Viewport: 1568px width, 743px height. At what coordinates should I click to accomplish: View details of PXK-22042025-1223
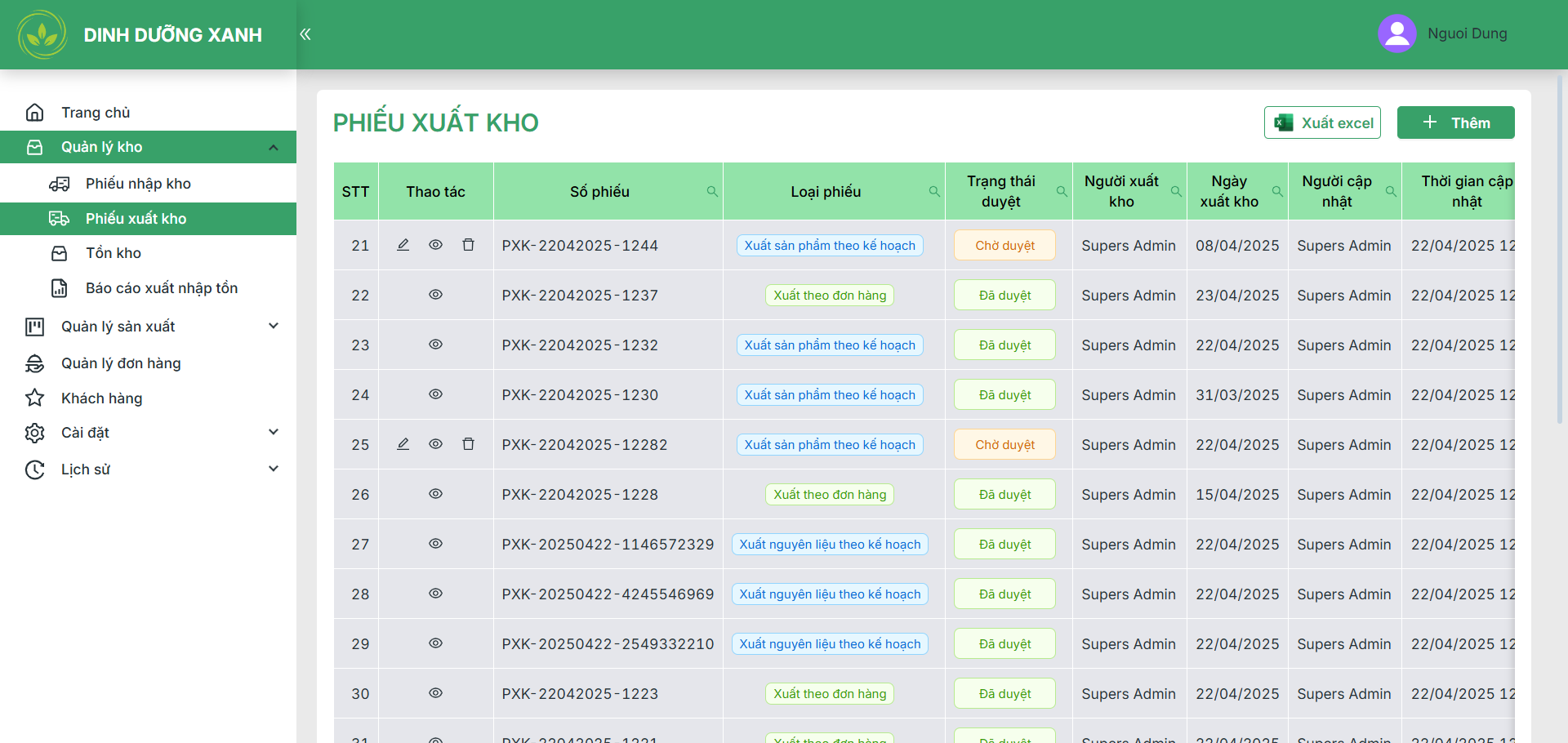pyautogui.click(x=435, y=693)
